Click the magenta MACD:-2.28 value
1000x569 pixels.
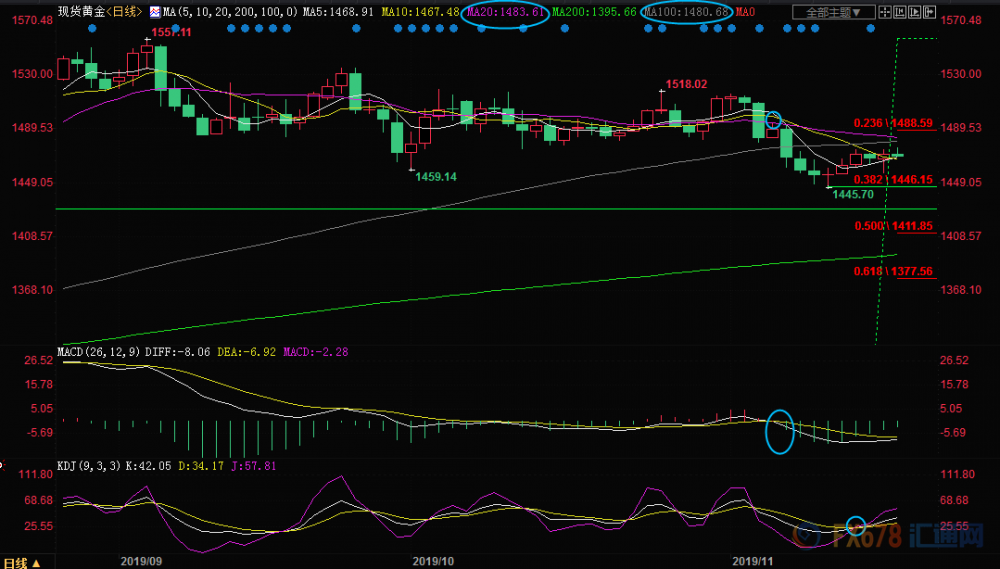coord(316,351)
